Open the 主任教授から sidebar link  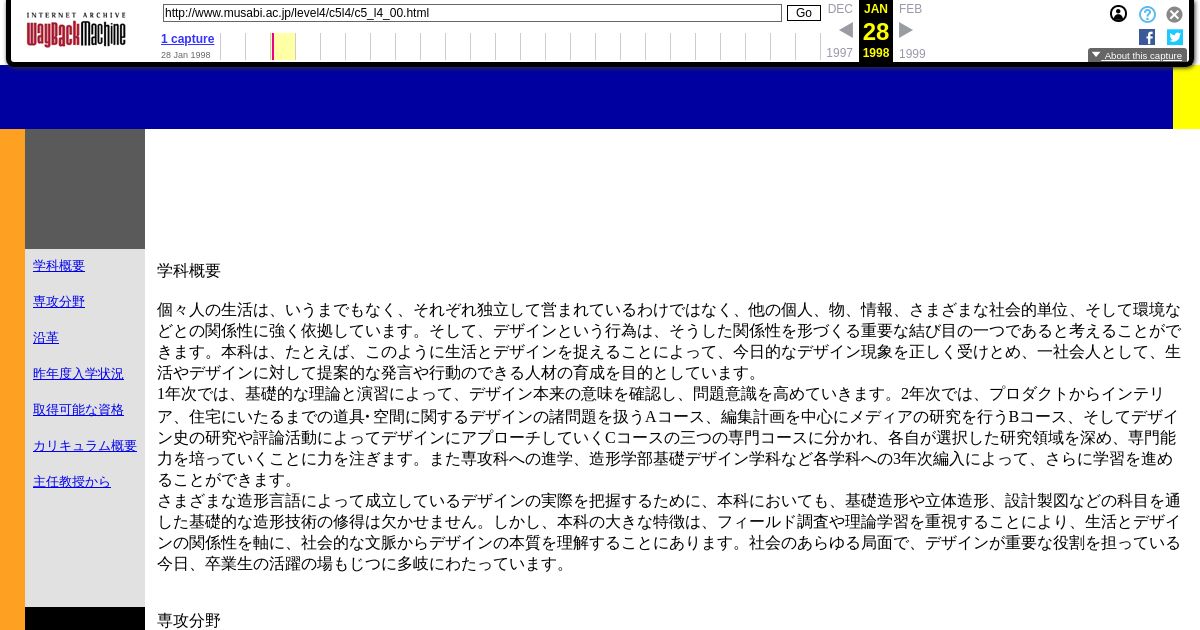[72, 482]
